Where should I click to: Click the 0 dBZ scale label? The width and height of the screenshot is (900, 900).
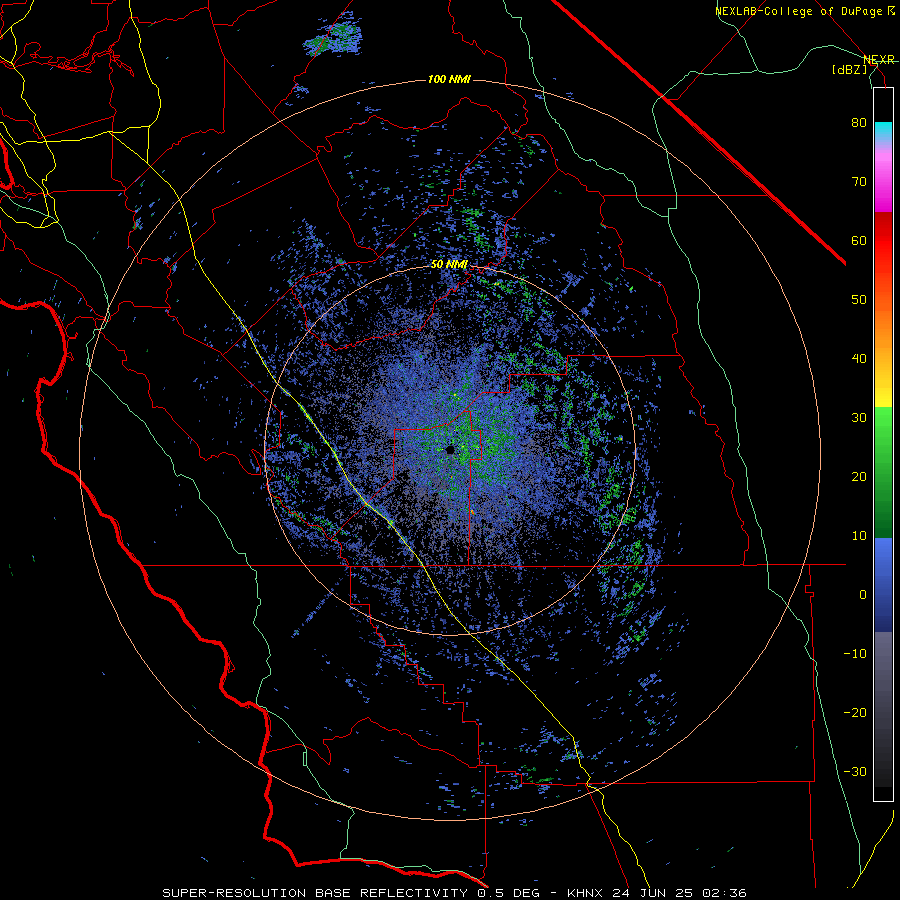coord(863,595)
